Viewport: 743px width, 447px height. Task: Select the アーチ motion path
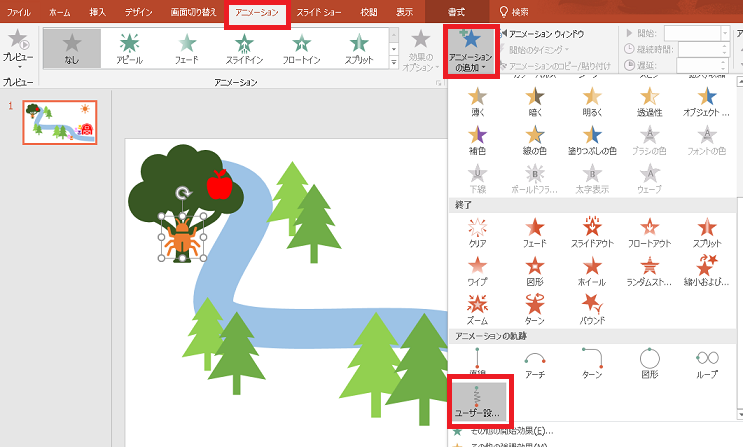tap(535, 364)
